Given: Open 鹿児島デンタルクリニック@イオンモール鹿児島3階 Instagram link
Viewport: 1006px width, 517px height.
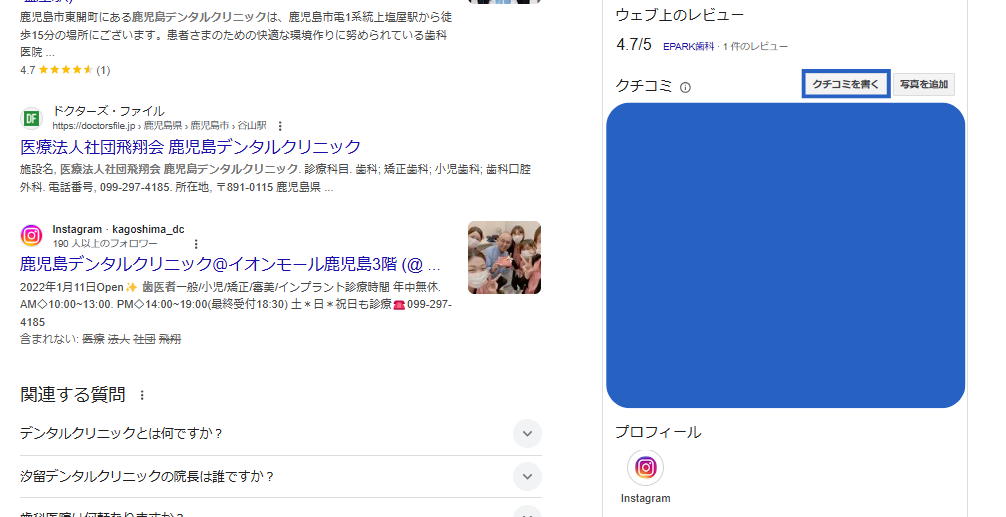Looking at the screenshot, I should click(x=230, y=264).
